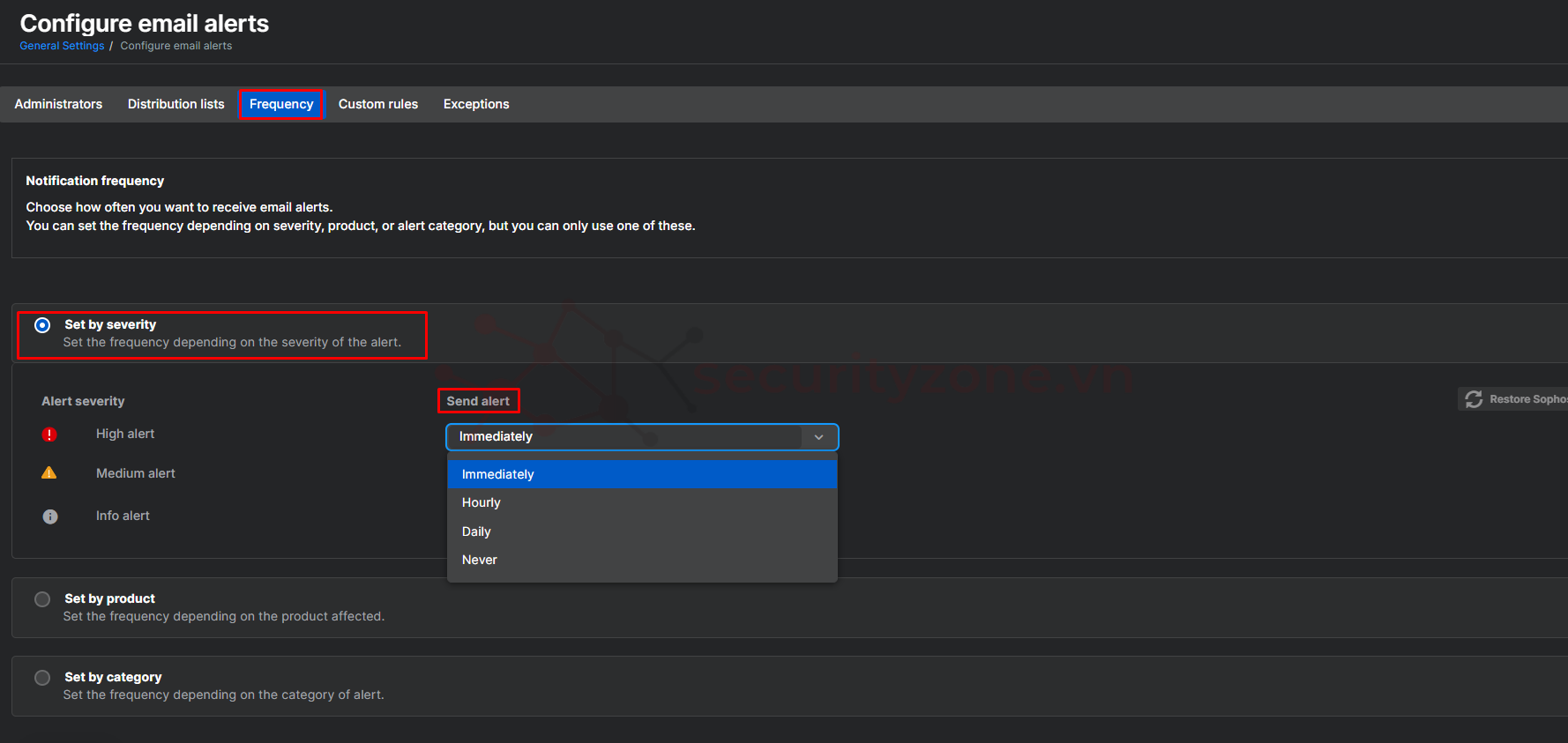Go to General Settings breadcrumb link
Screen dimensions: 1568x743
[62, 46]
